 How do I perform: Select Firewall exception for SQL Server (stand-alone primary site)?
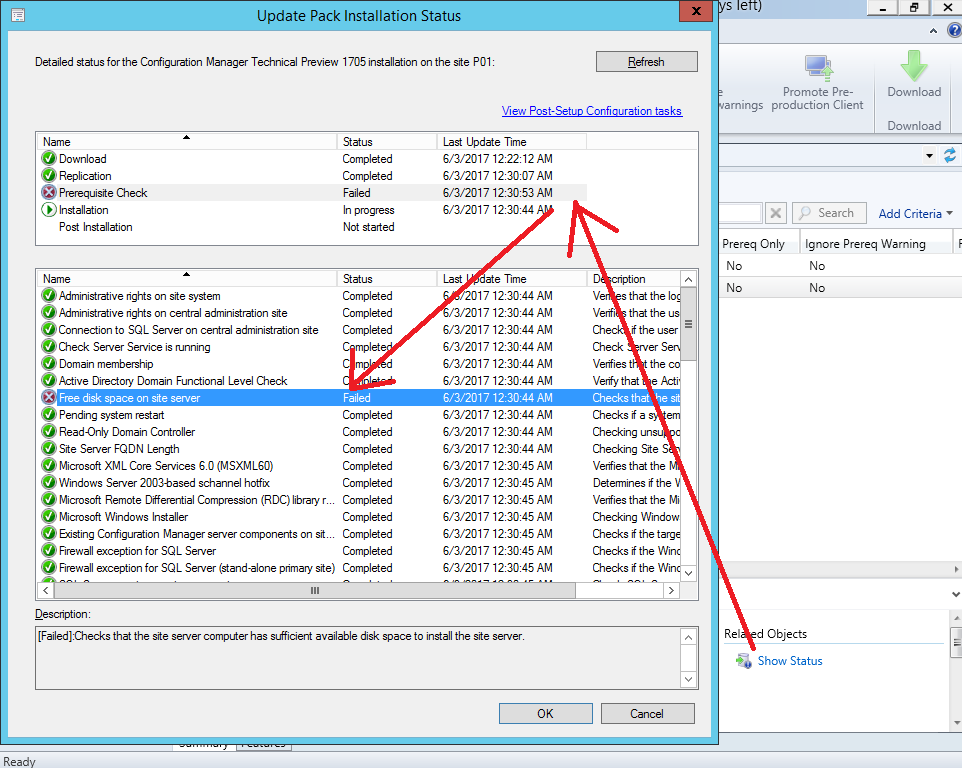pos(358,567)
